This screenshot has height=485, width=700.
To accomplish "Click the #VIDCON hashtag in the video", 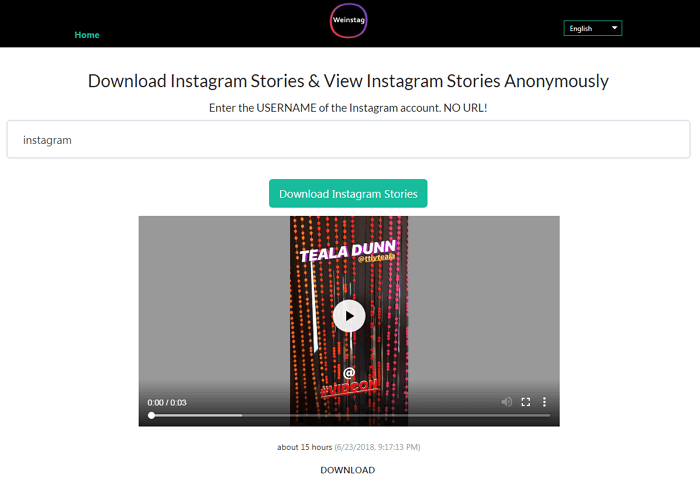I will 350,387.
